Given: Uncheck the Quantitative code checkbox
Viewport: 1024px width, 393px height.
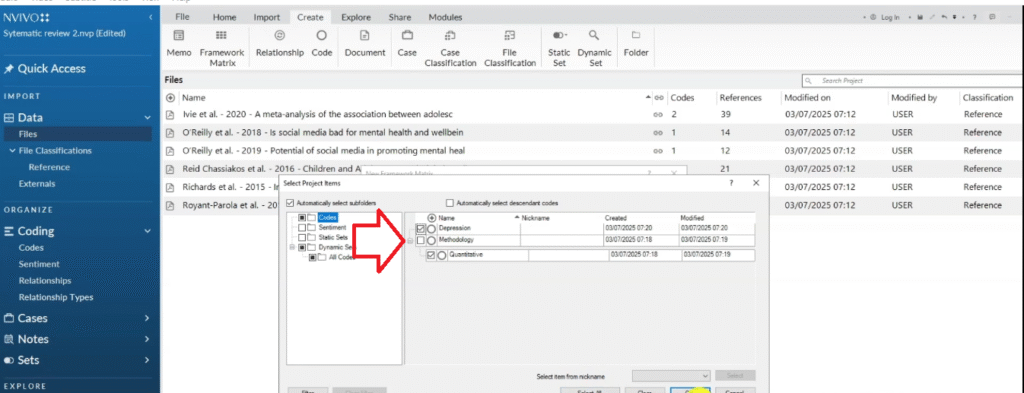Looking at the screenshot, I should coord(430,256).
